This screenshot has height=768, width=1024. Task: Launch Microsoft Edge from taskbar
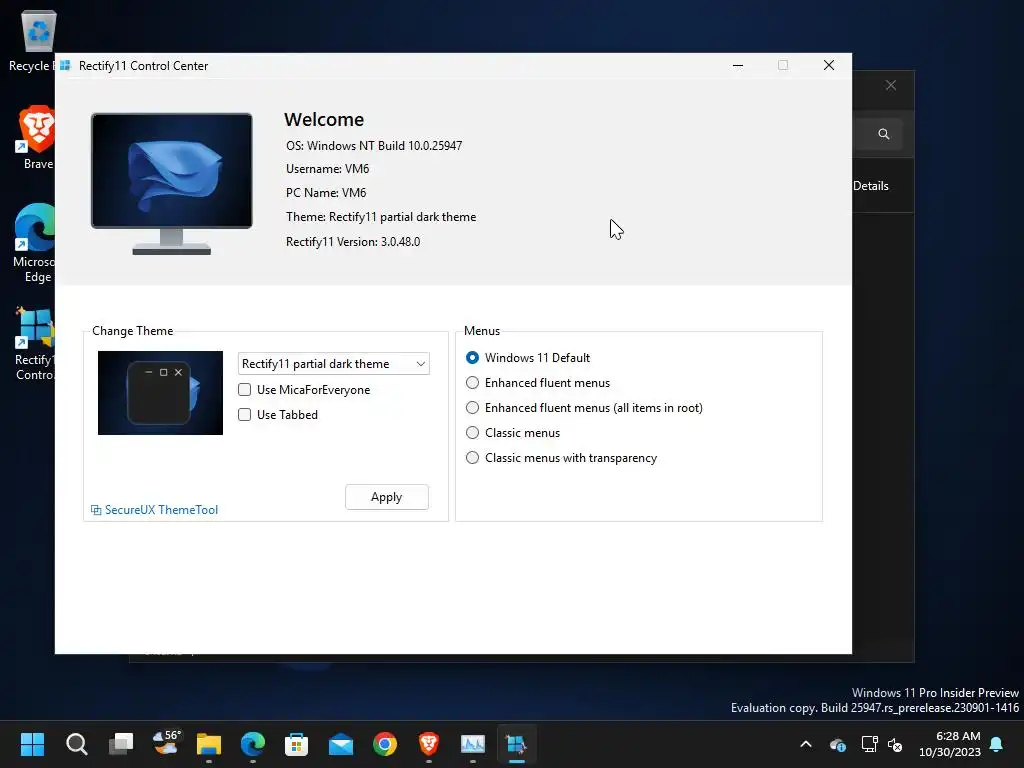[253, 744]
